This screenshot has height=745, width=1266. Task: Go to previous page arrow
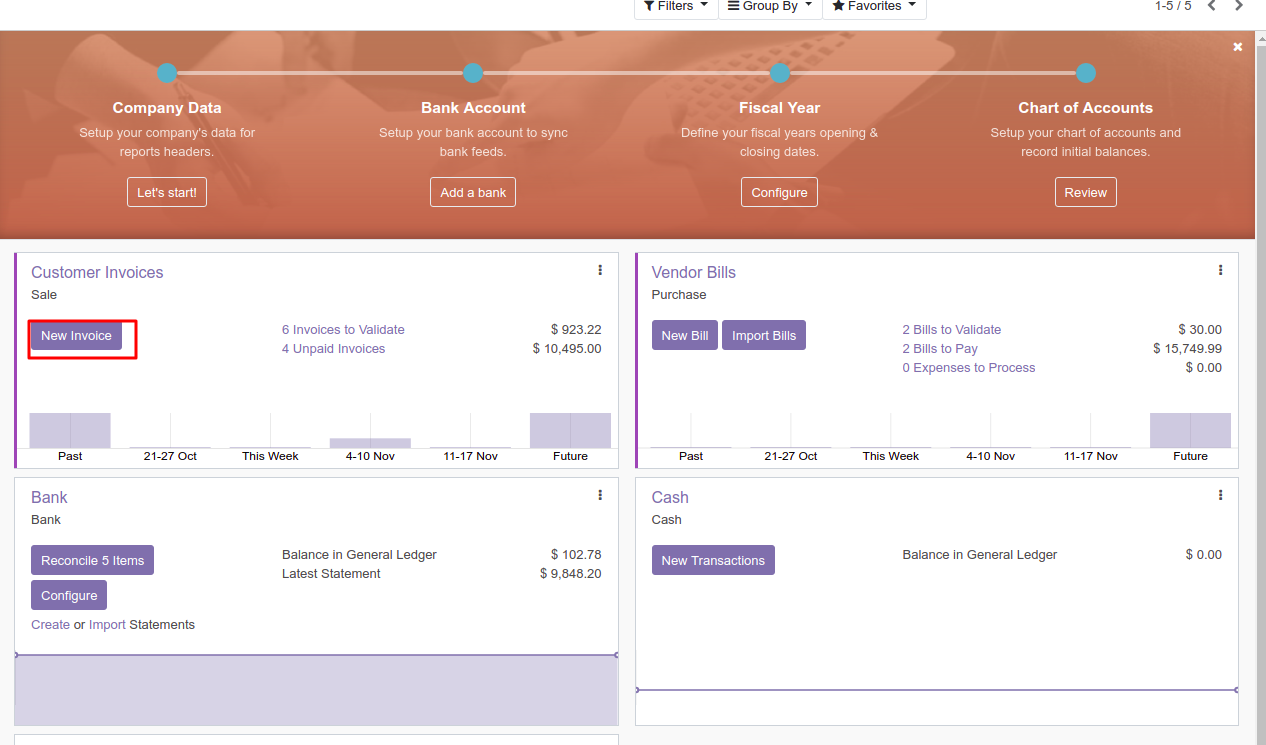(1212, 6)
